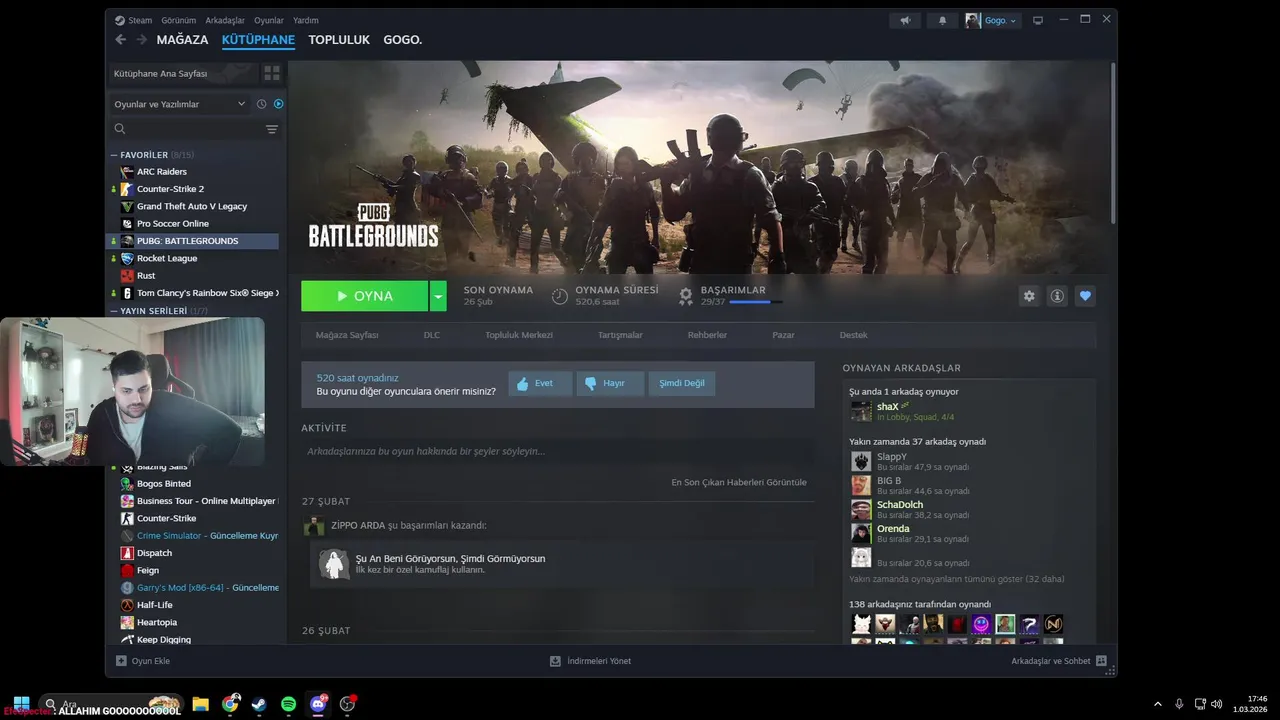Open Tartışmalar link
This screenshot has width=1280, height=720.
pyautogui.click(x=620, y=335)
